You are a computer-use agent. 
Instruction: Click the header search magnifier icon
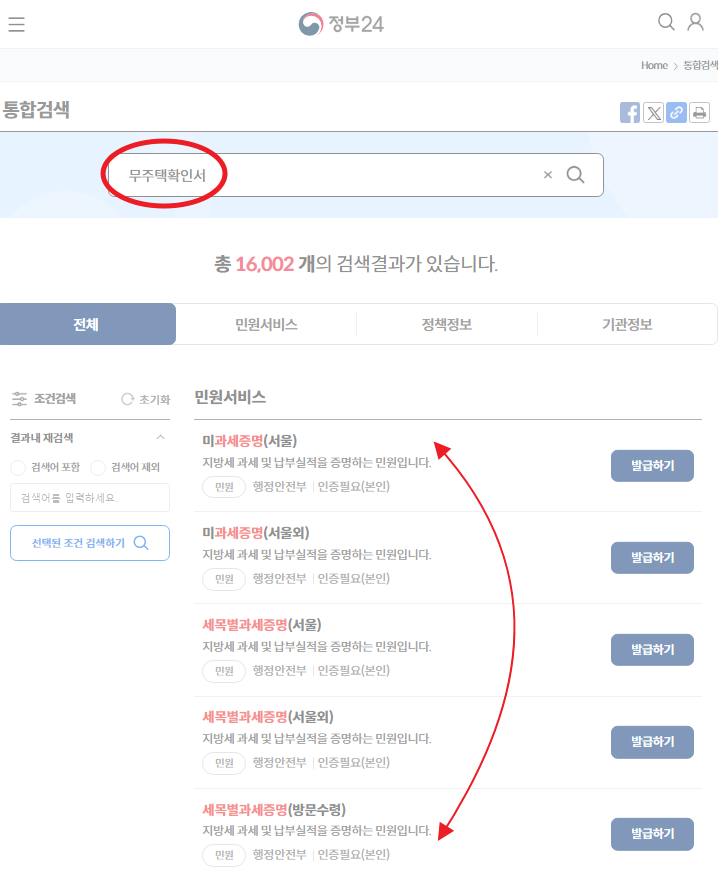(x=666, y=22)
